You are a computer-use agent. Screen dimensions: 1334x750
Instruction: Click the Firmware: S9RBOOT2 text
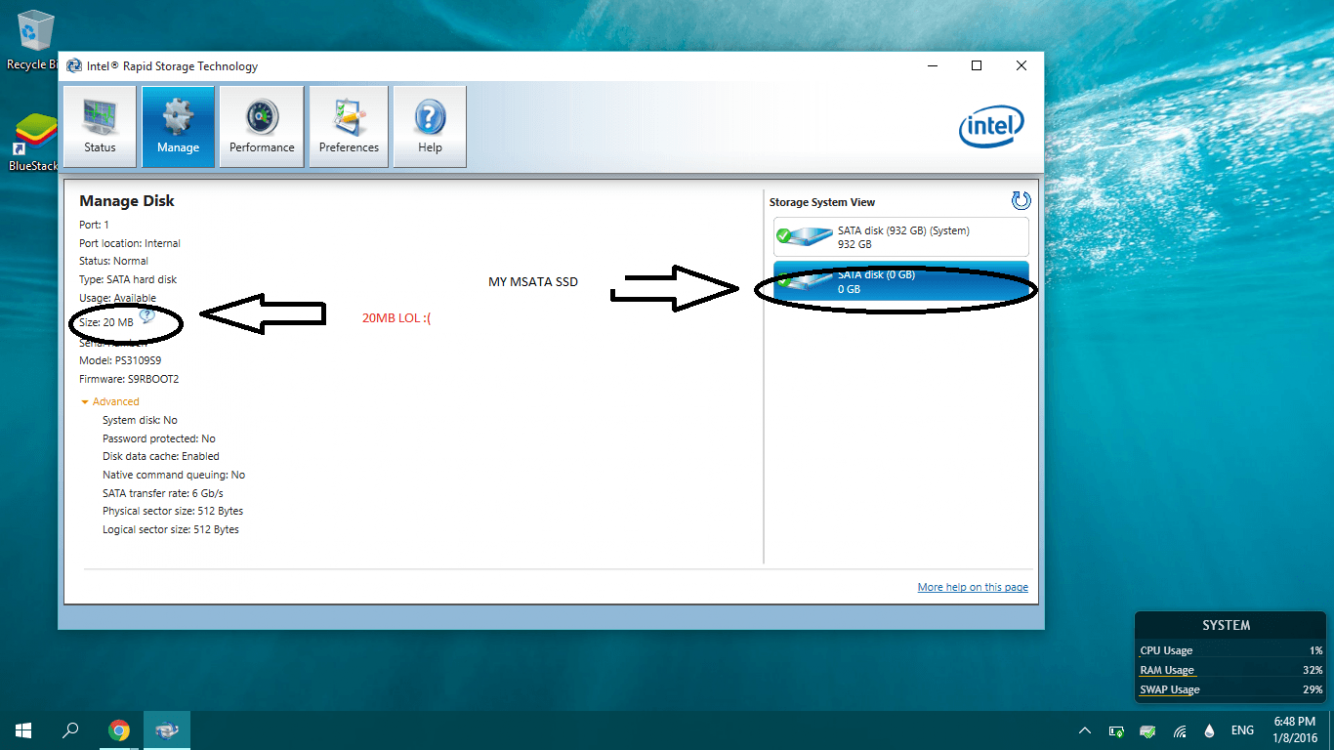[x=129, y=379]
